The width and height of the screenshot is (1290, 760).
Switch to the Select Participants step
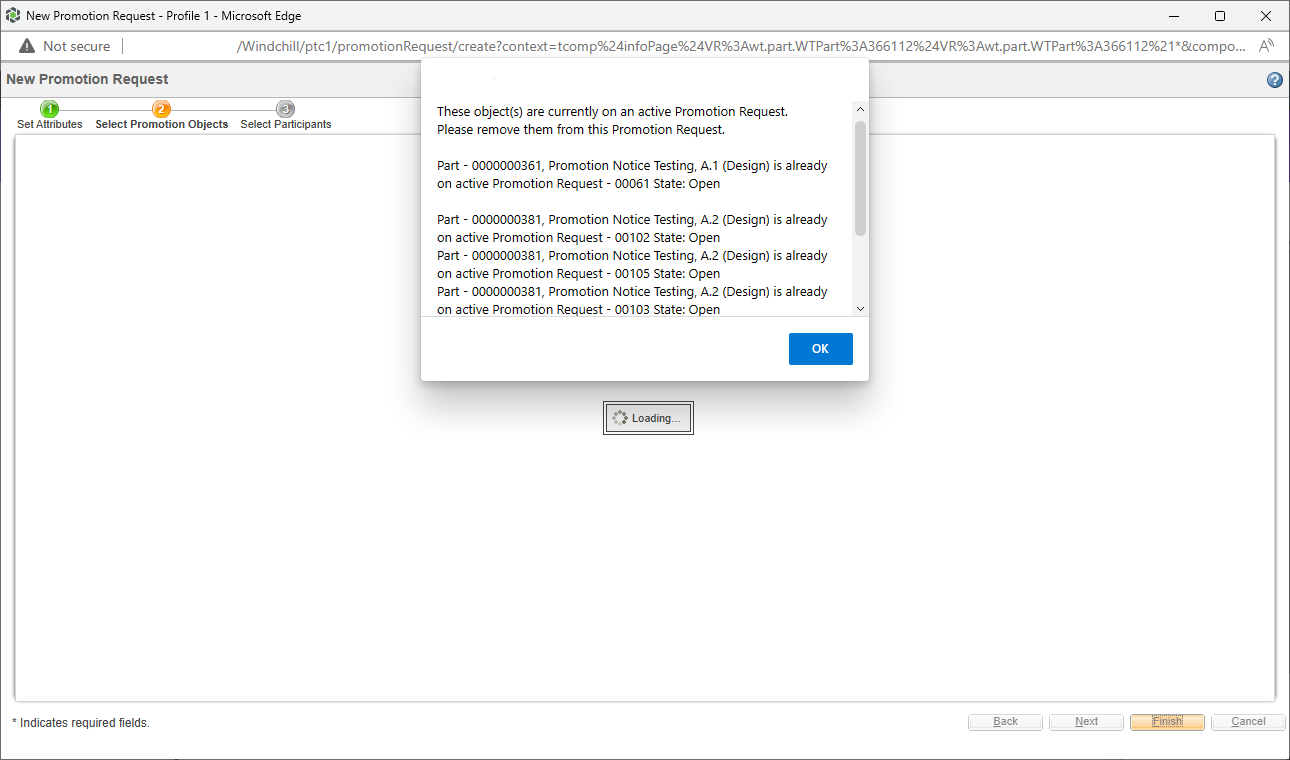[286, 124]
